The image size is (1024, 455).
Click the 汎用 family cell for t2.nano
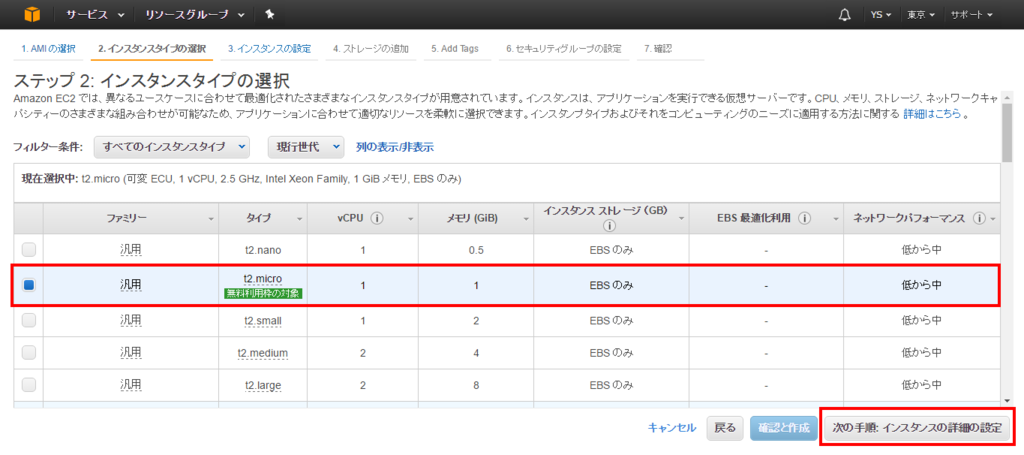pyautogui.click(x=131, y=249)
